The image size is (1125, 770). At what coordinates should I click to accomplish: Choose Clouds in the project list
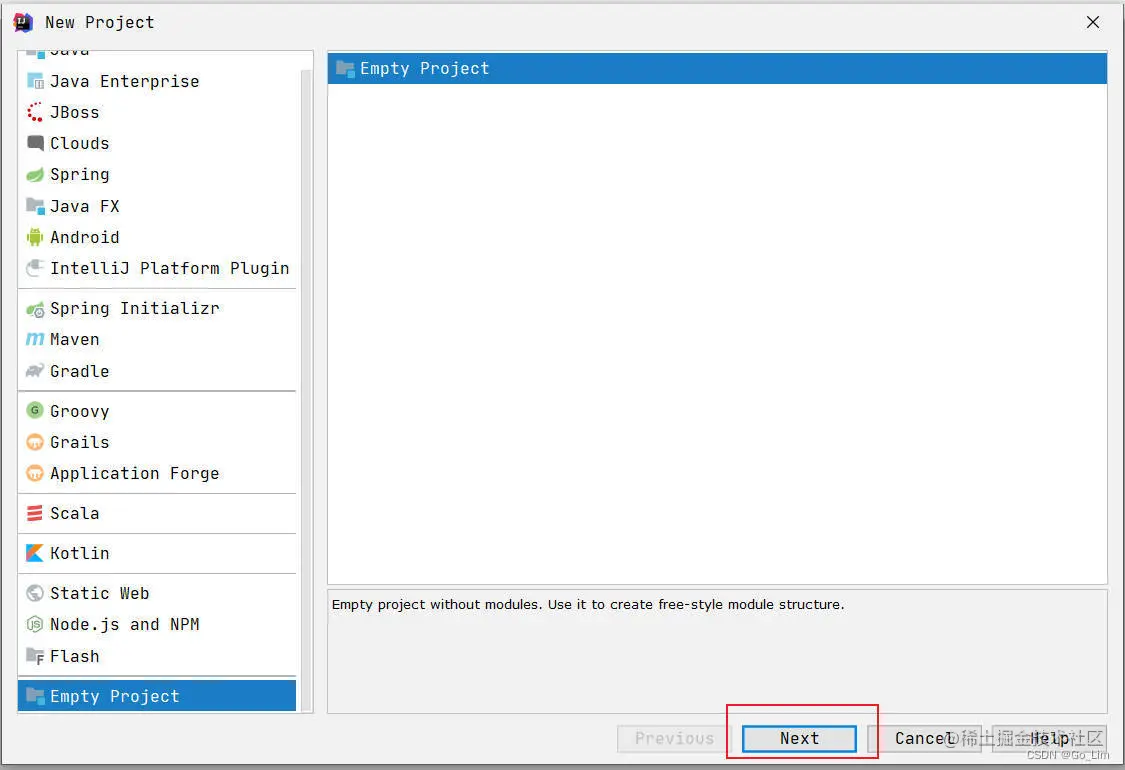coord(156,143)
